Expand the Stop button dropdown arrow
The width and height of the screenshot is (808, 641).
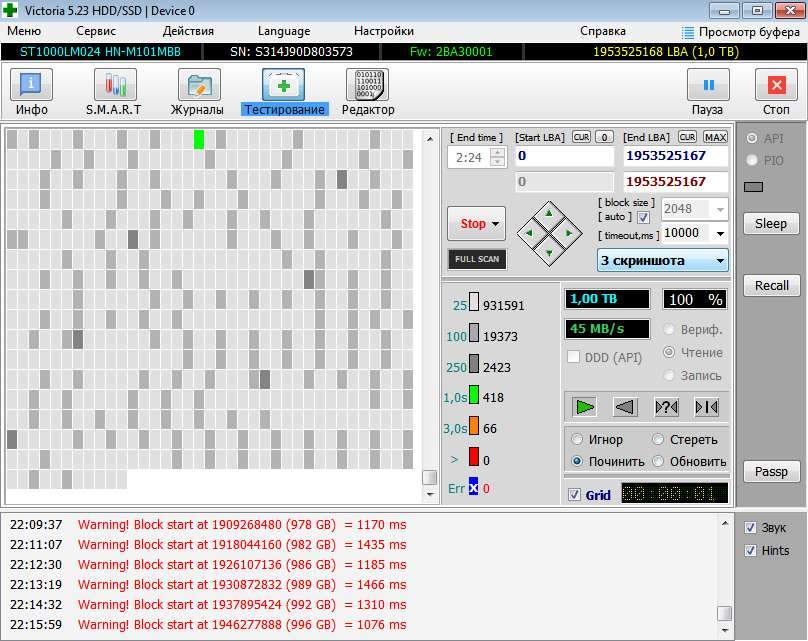(496, 224)
